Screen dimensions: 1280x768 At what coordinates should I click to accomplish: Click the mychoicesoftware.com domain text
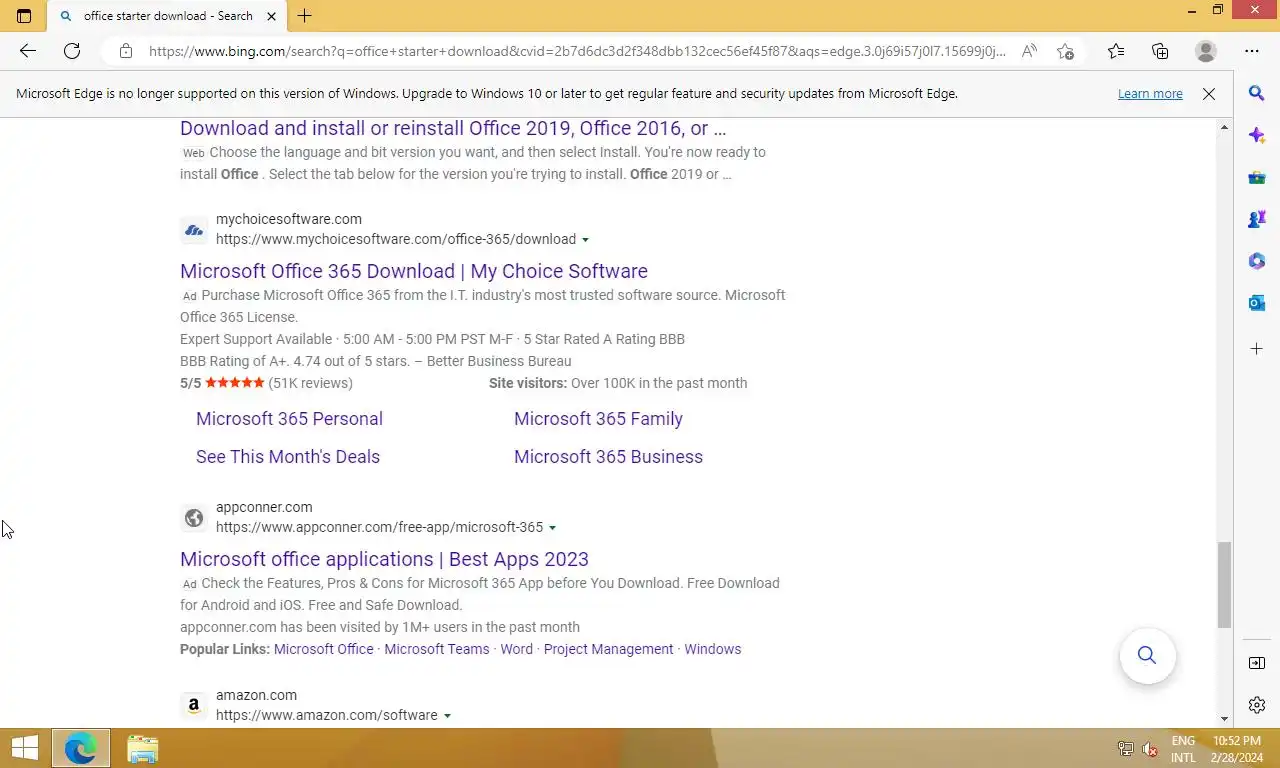(289, 219)
